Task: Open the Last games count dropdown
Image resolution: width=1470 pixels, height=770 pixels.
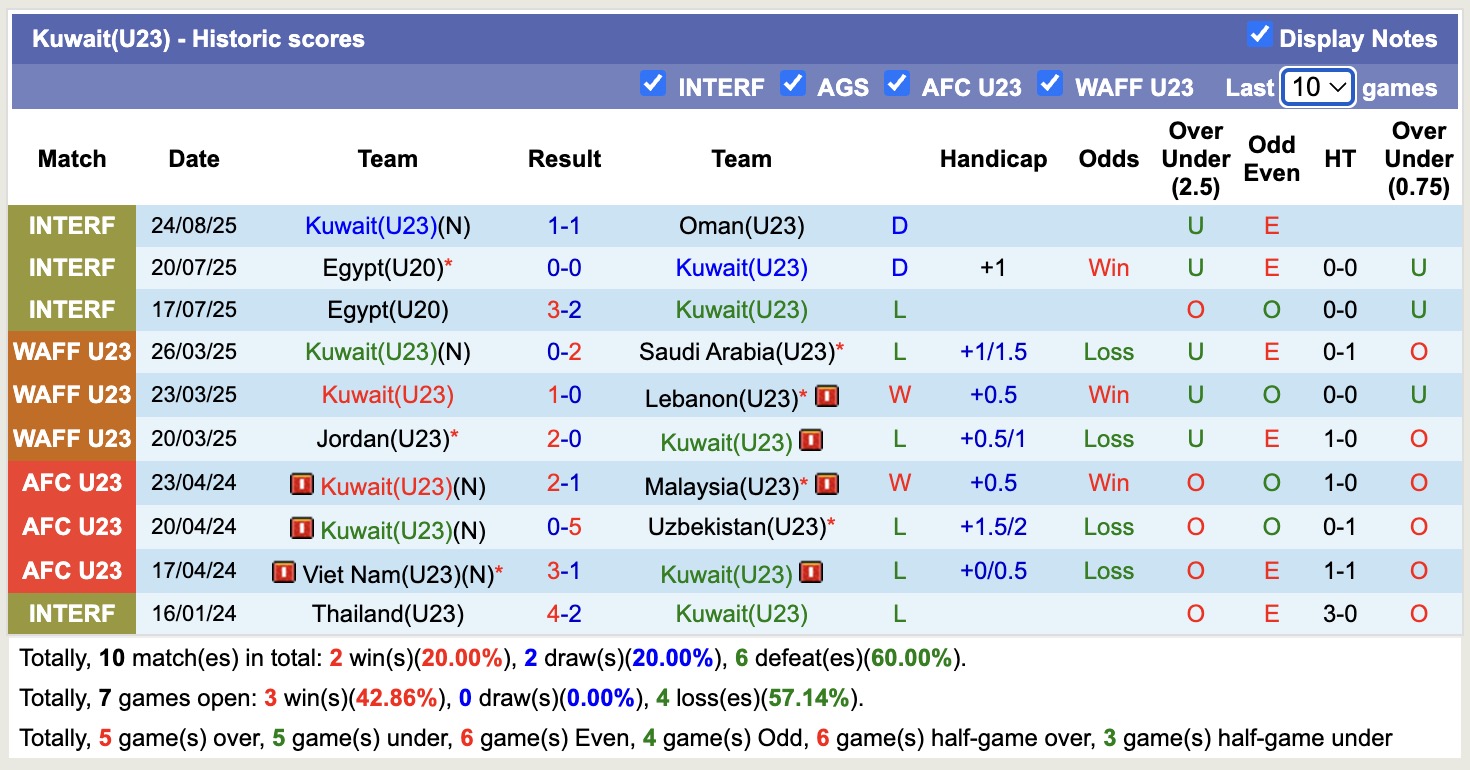Action: (1317, 87)
